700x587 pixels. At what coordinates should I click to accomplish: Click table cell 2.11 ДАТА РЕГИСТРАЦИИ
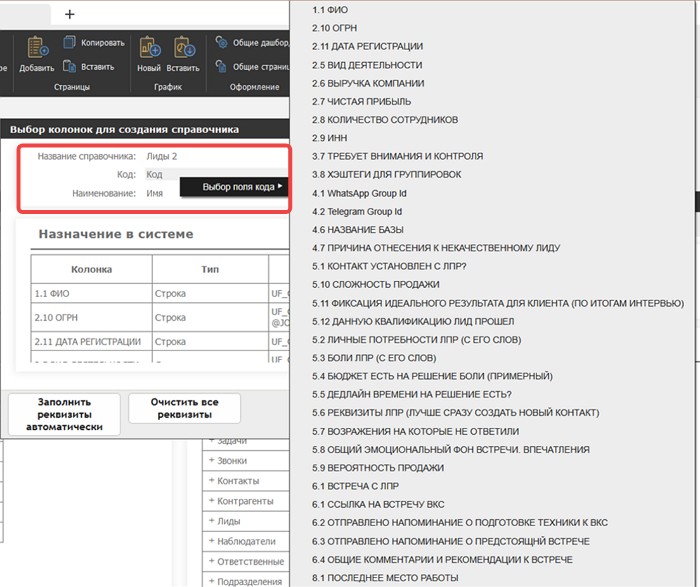pos(92,341)
